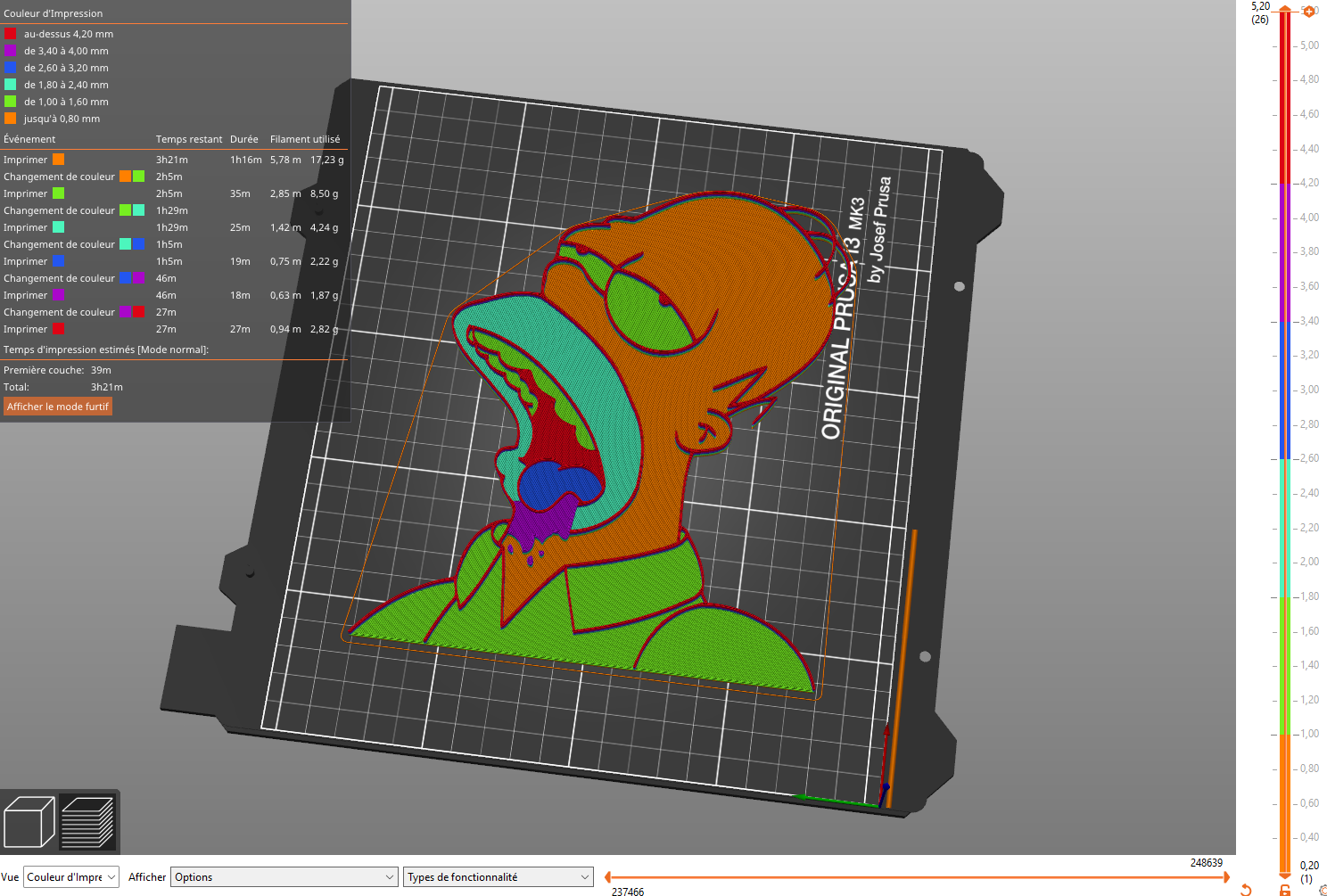
Task: Toggle the open padlock under the vertical layer slider
Action: click(x=1284, y=892)
